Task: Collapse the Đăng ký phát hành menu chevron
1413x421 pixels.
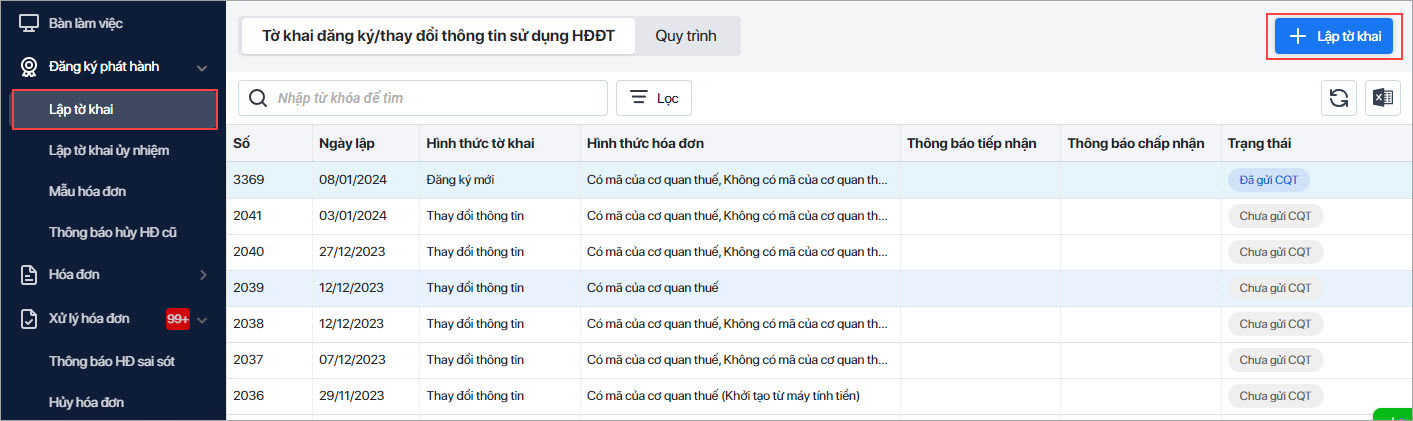Action: pyautogui.click(x=202, y=68)
